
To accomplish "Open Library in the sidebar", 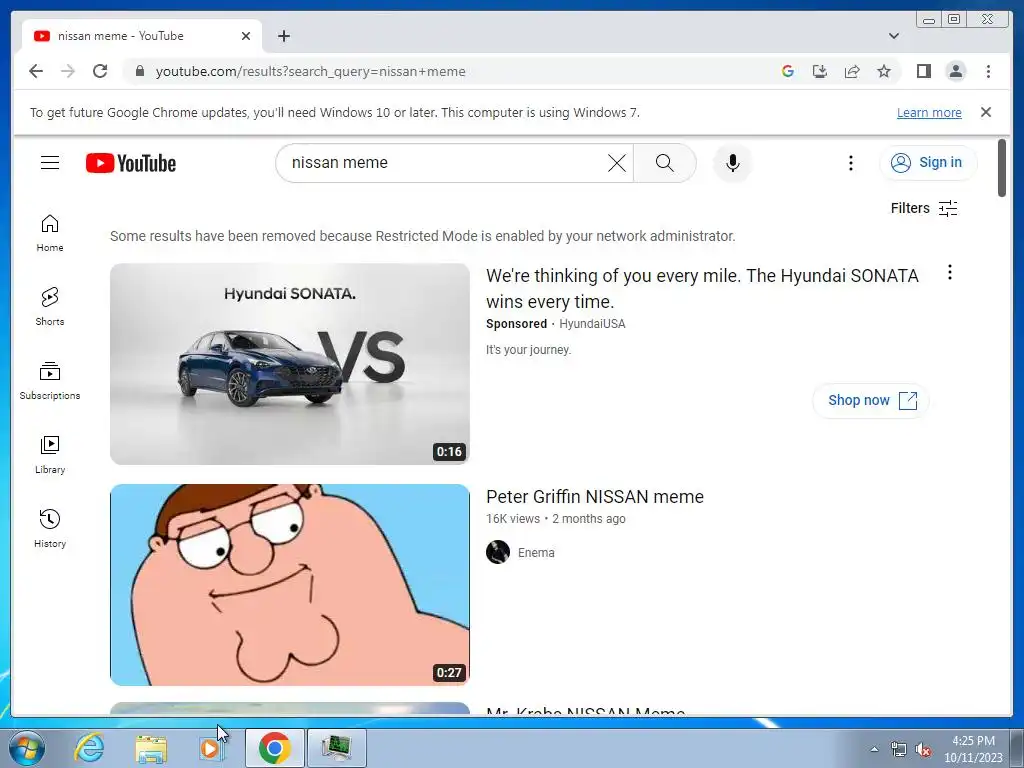I will [50, 455].
